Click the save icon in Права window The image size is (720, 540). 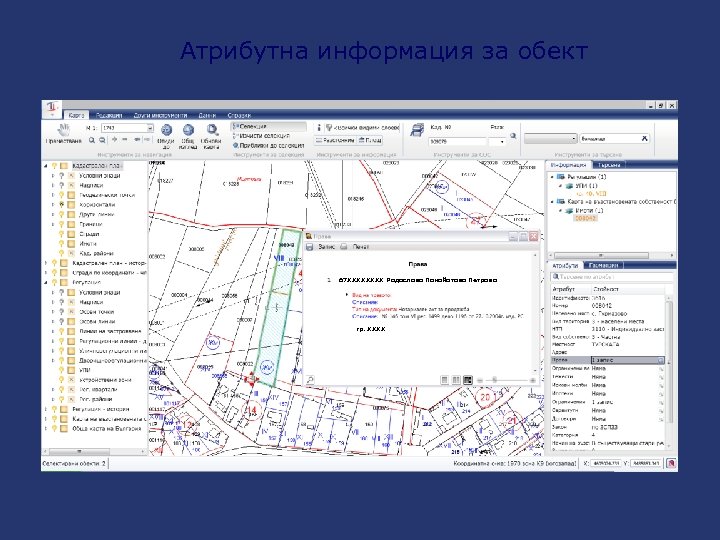point(310,247)
